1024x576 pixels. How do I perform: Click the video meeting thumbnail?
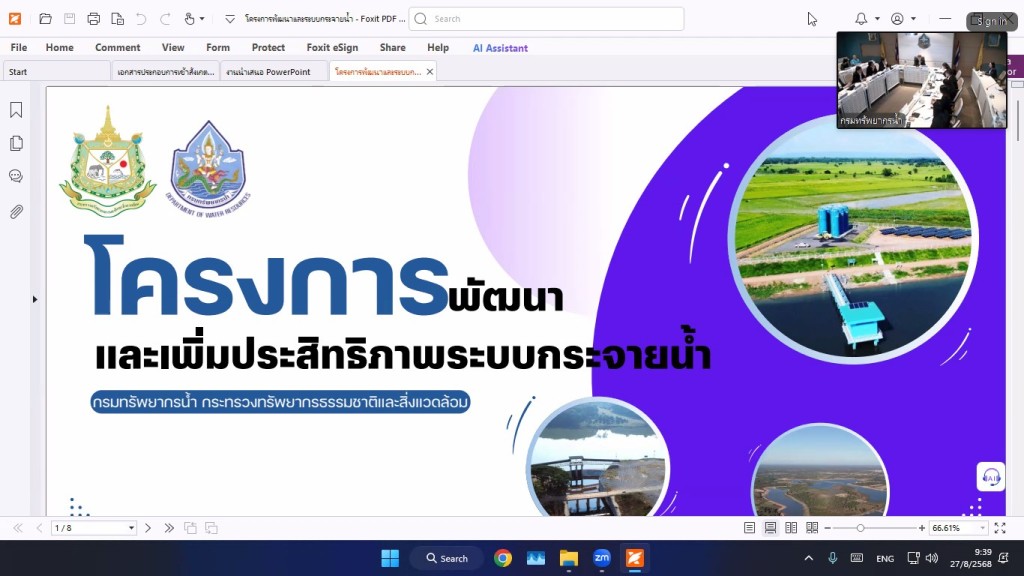point(921,80)
